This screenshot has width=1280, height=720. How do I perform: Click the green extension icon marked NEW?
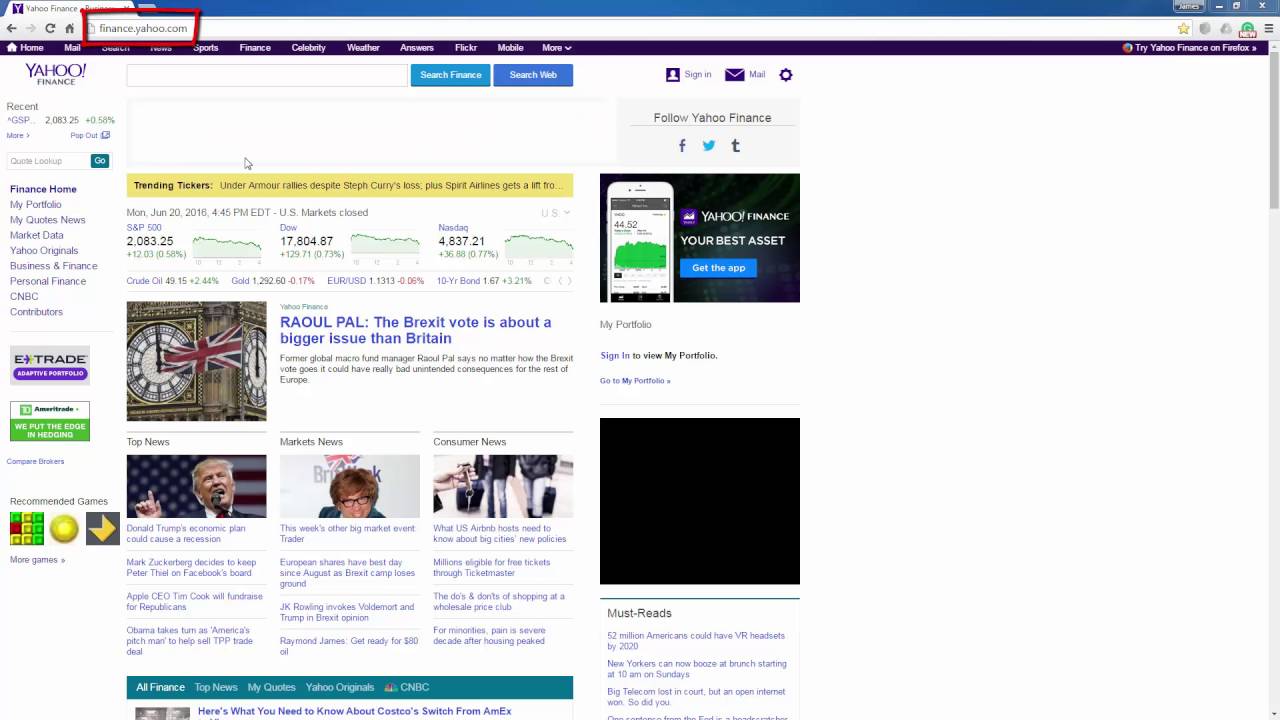coord(1247,30)
